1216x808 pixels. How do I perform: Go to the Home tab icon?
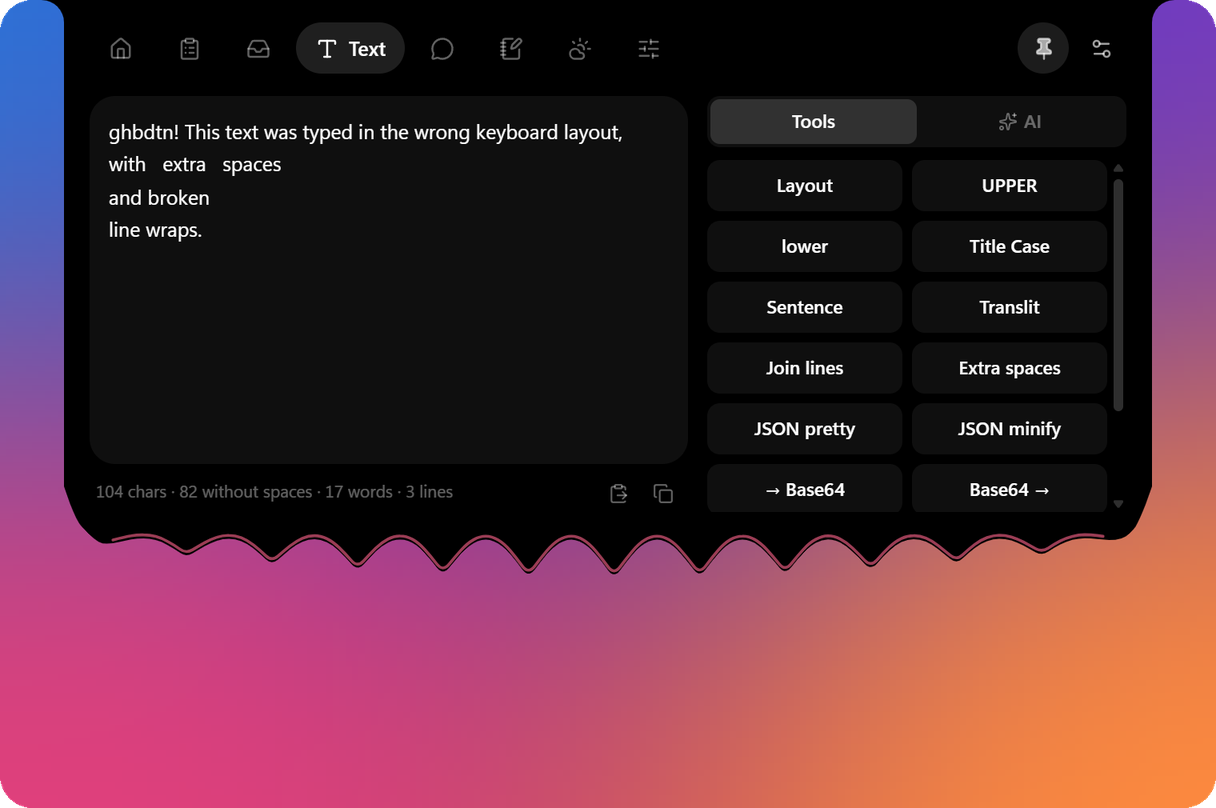(121, 49)
